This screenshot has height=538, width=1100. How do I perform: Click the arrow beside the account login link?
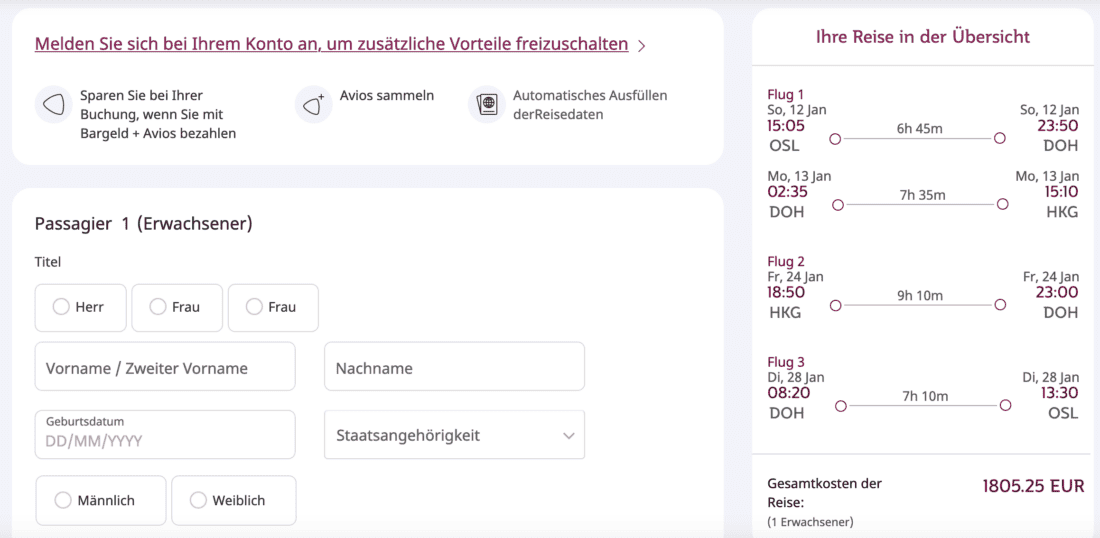pyautogui.click(x=642, y=46)
